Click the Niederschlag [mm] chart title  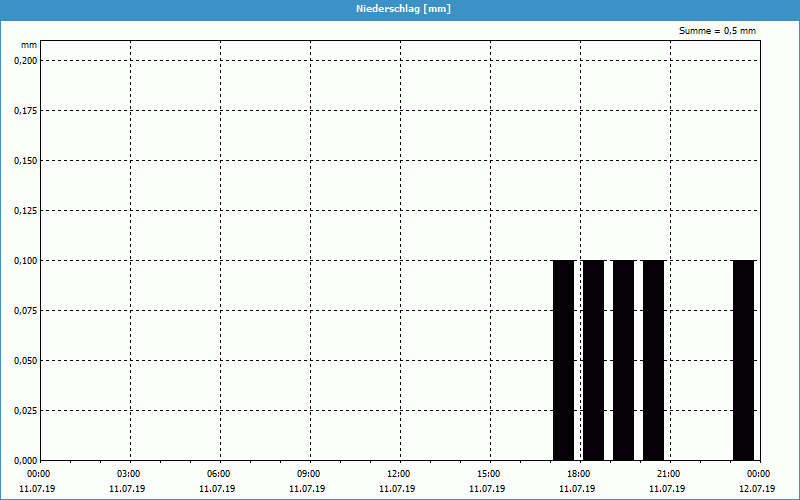pos(403,9)
